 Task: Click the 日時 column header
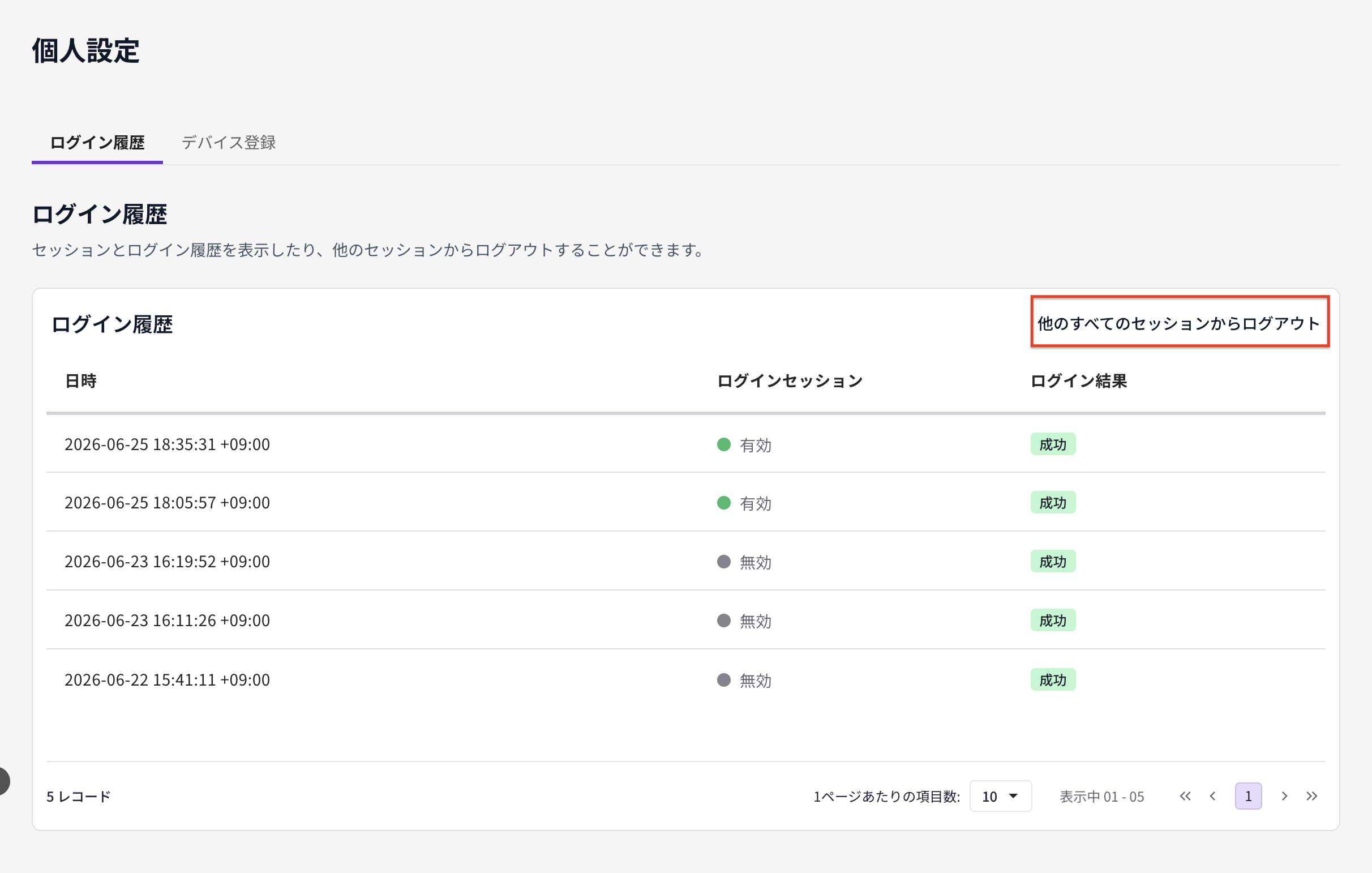tap(80, 380)
